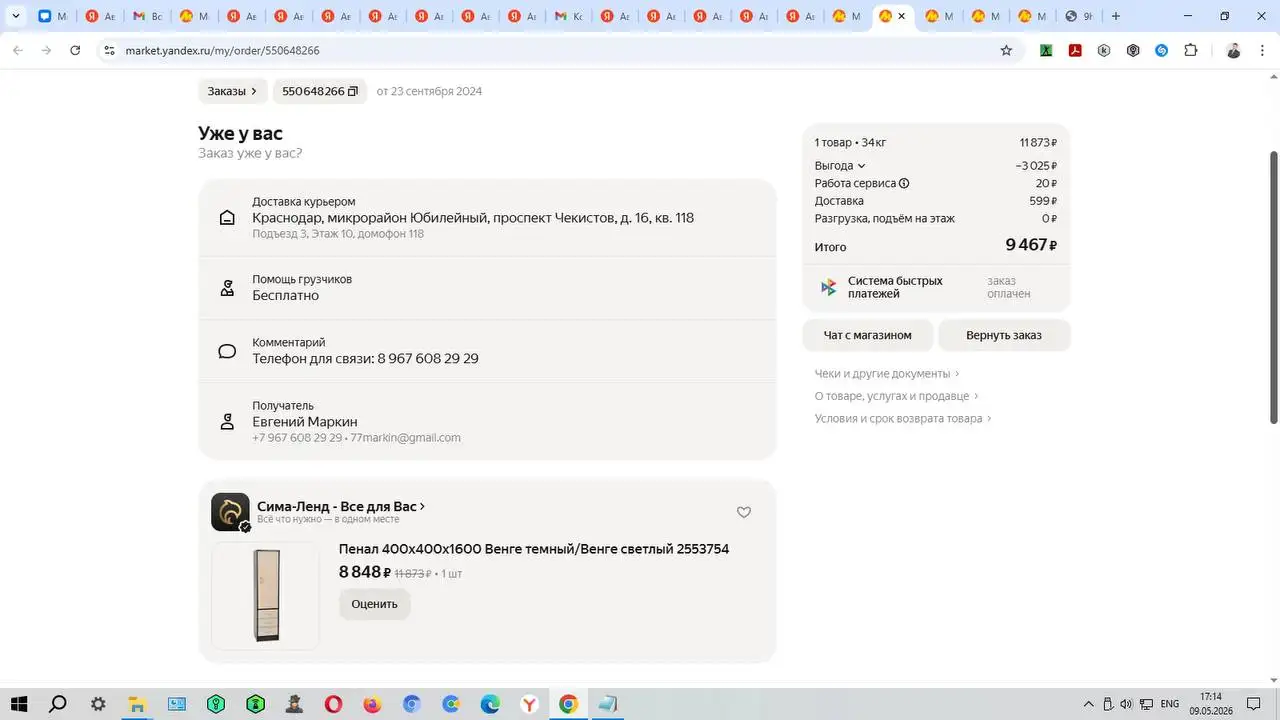1280x720 pixels.
Task: Open Чеки и другие документы
Action: pyautogui.click(x=887, y=373)
